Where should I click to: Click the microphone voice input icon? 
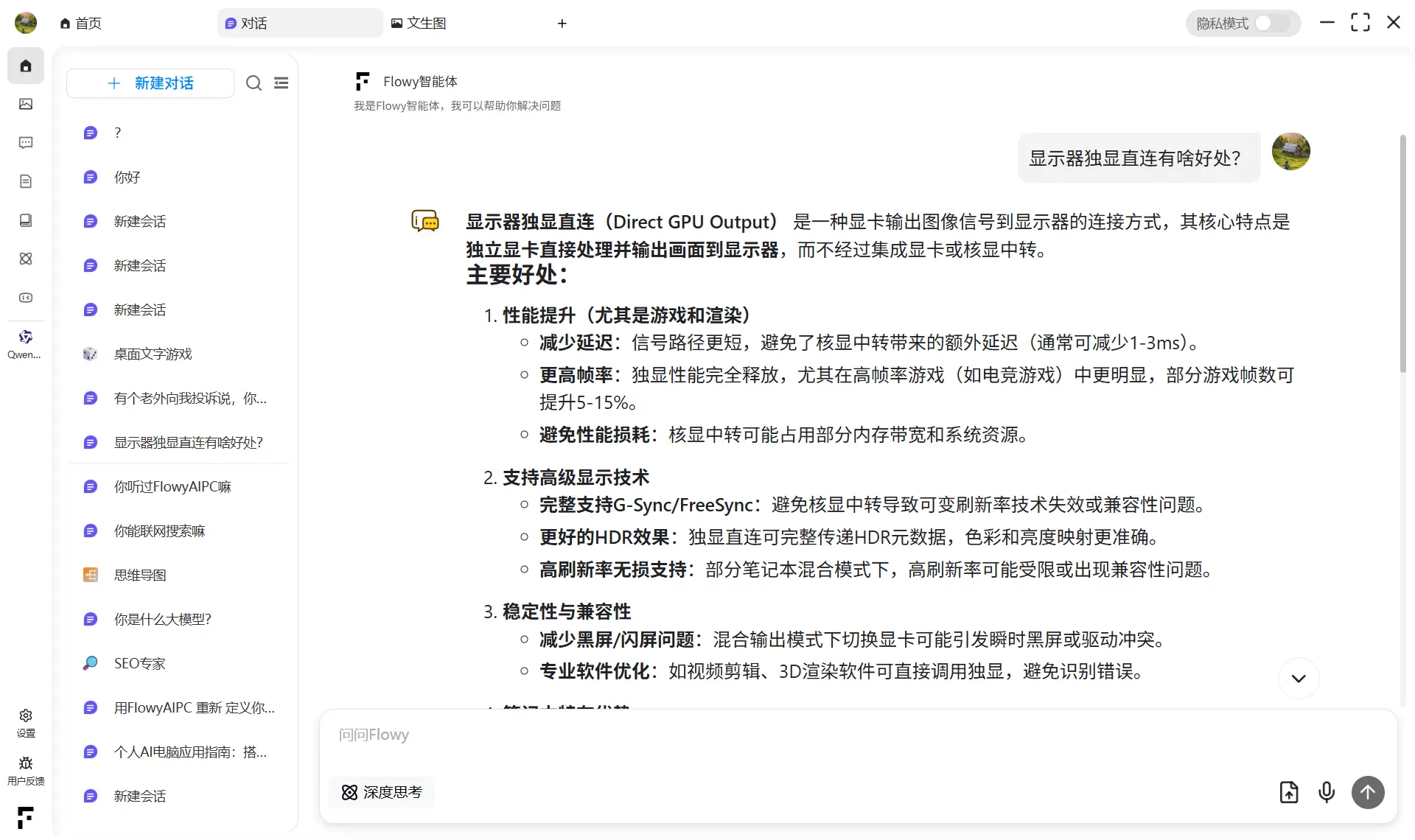coord(1326,792)
